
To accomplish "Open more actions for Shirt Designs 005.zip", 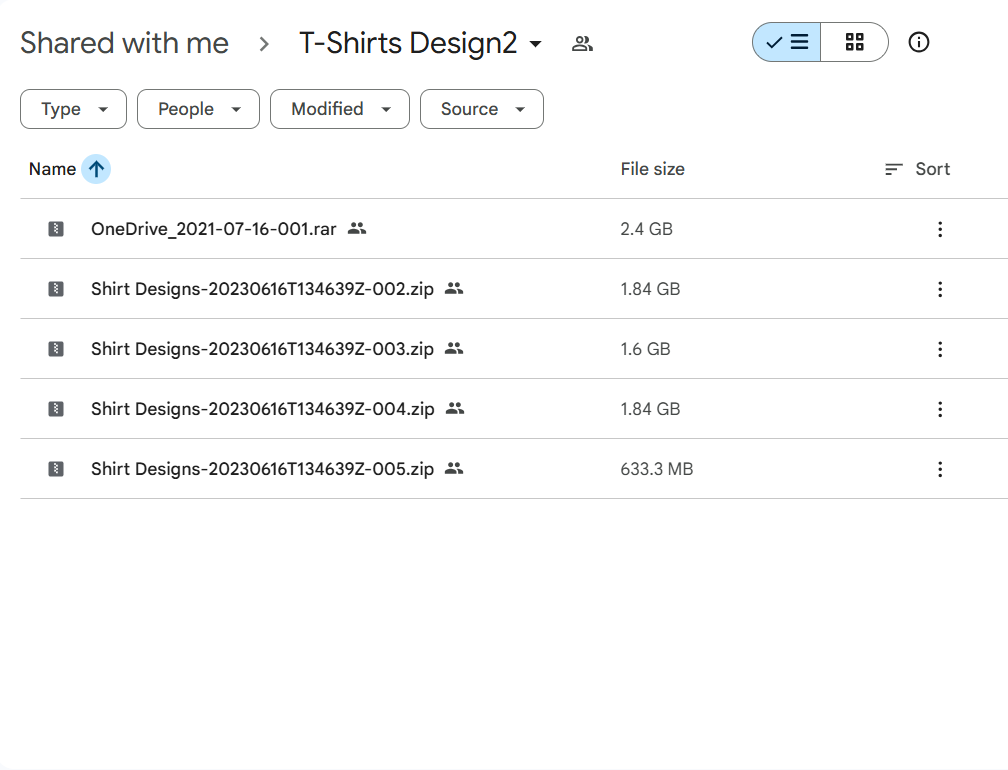I will click(x=940, y=469).
